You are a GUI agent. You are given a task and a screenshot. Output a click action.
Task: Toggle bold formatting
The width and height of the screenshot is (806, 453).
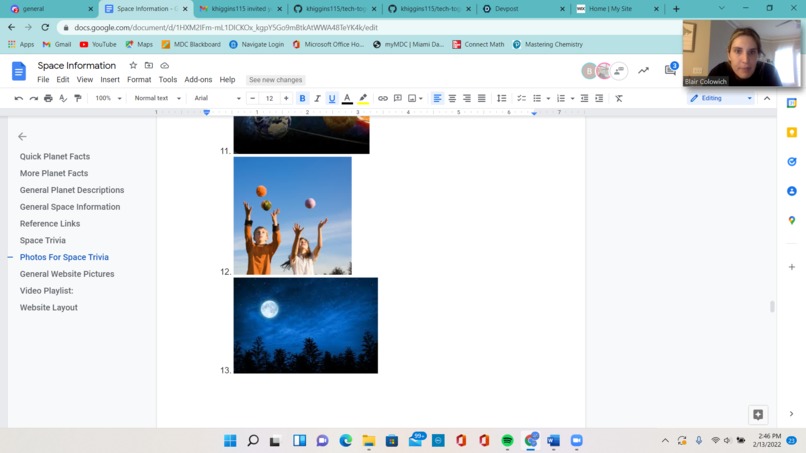click(302, 98)
